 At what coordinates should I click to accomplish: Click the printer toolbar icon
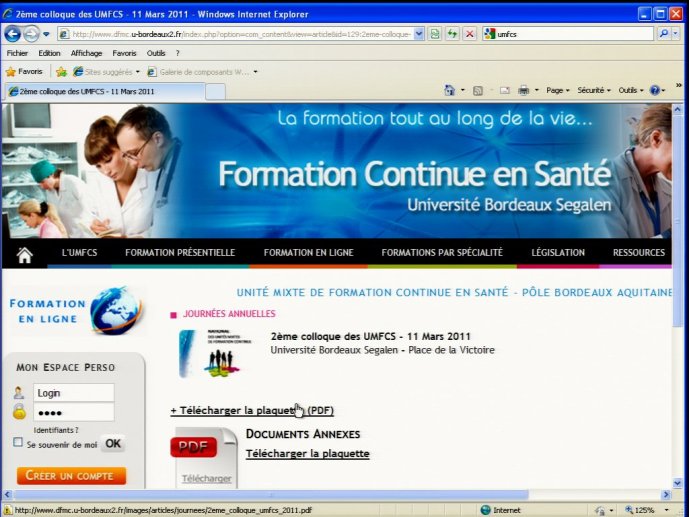tap(523, 90)
